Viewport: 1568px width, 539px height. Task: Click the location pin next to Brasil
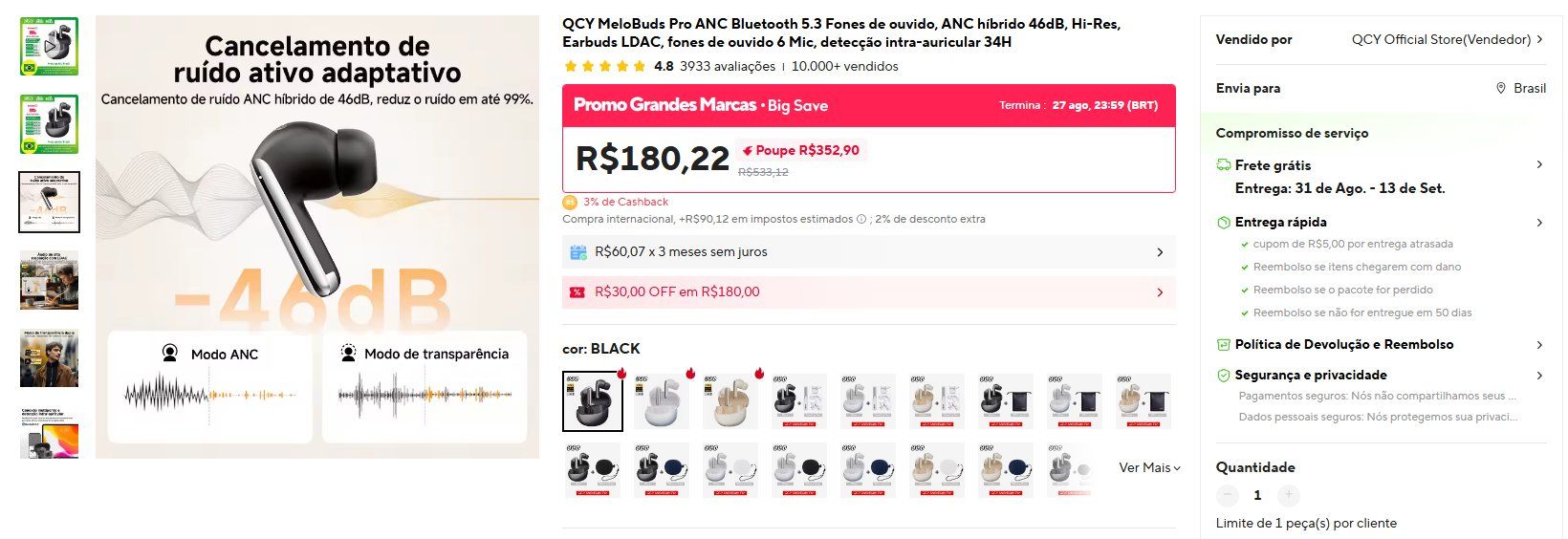pos(1500,88)
